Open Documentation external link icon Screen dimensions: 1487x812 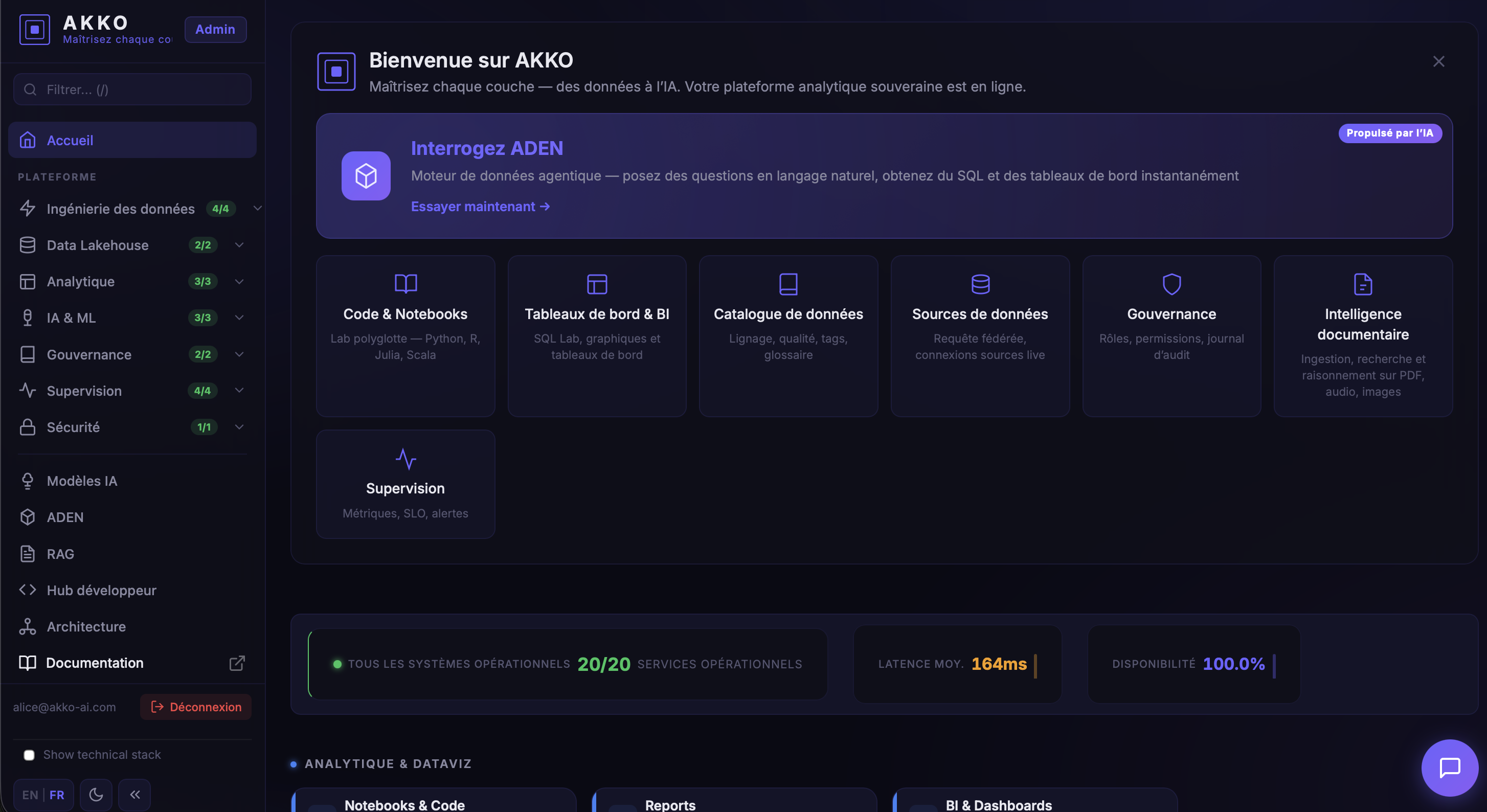237,663
